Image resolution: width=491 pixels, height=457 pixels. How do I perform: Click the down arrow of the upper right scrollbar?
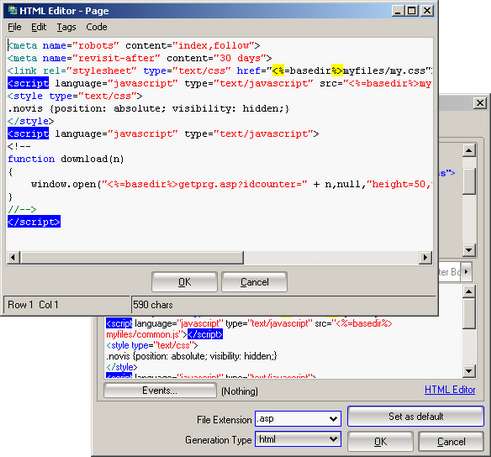[x=469, y=250]
